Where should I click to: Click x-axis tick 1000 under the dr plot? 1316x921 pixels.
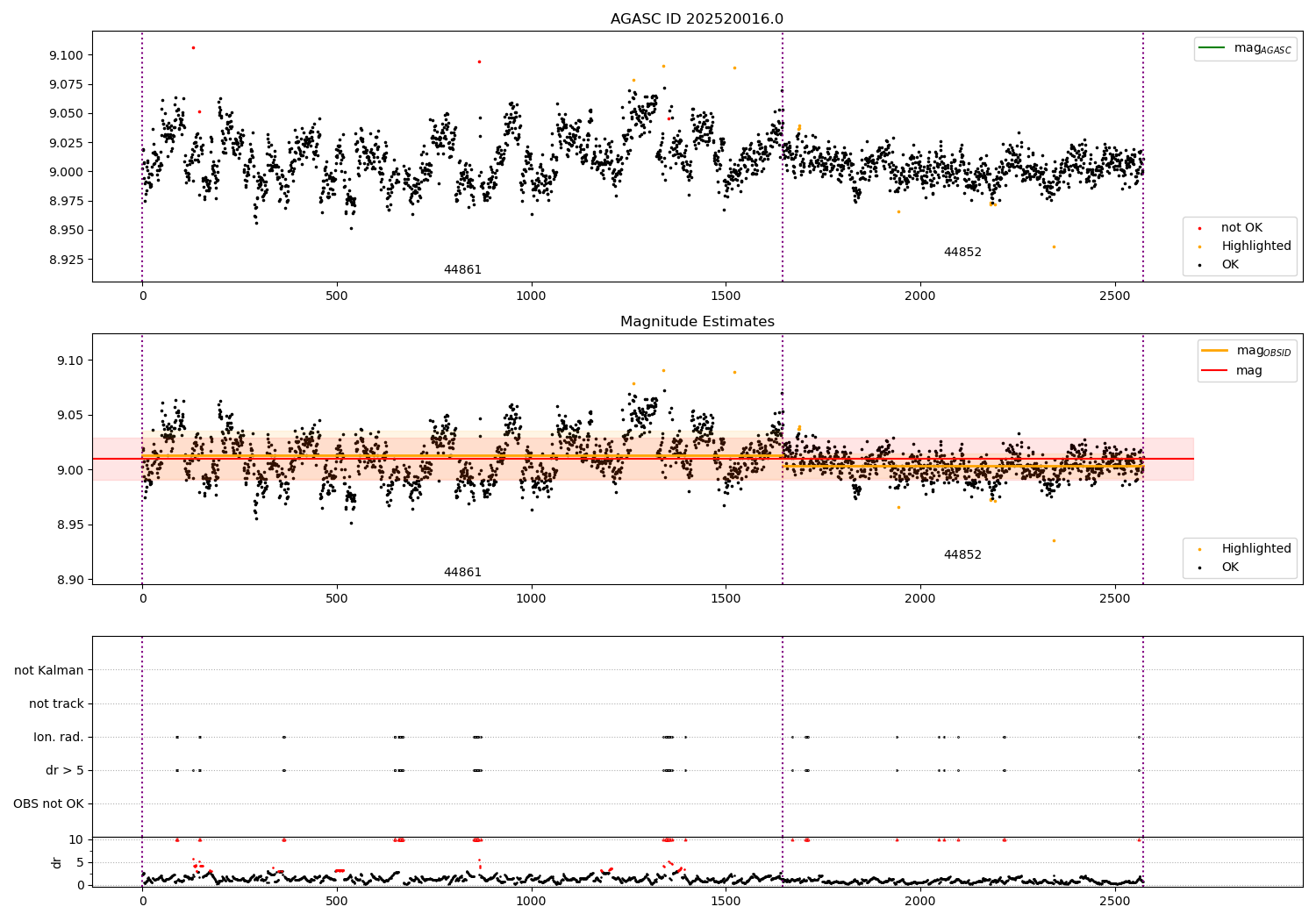pos(531,902)
